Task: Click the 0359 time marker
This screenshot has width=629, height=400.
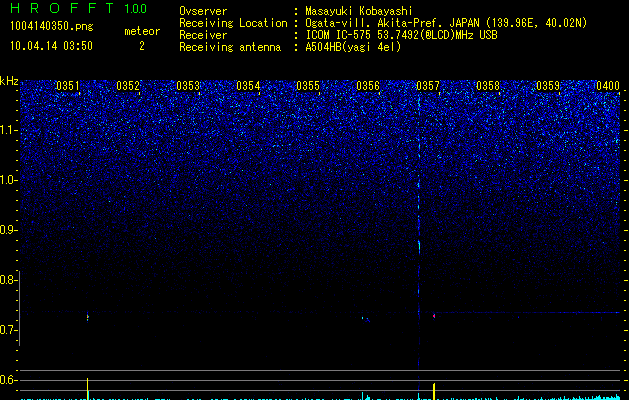Action: click(548, 86)
